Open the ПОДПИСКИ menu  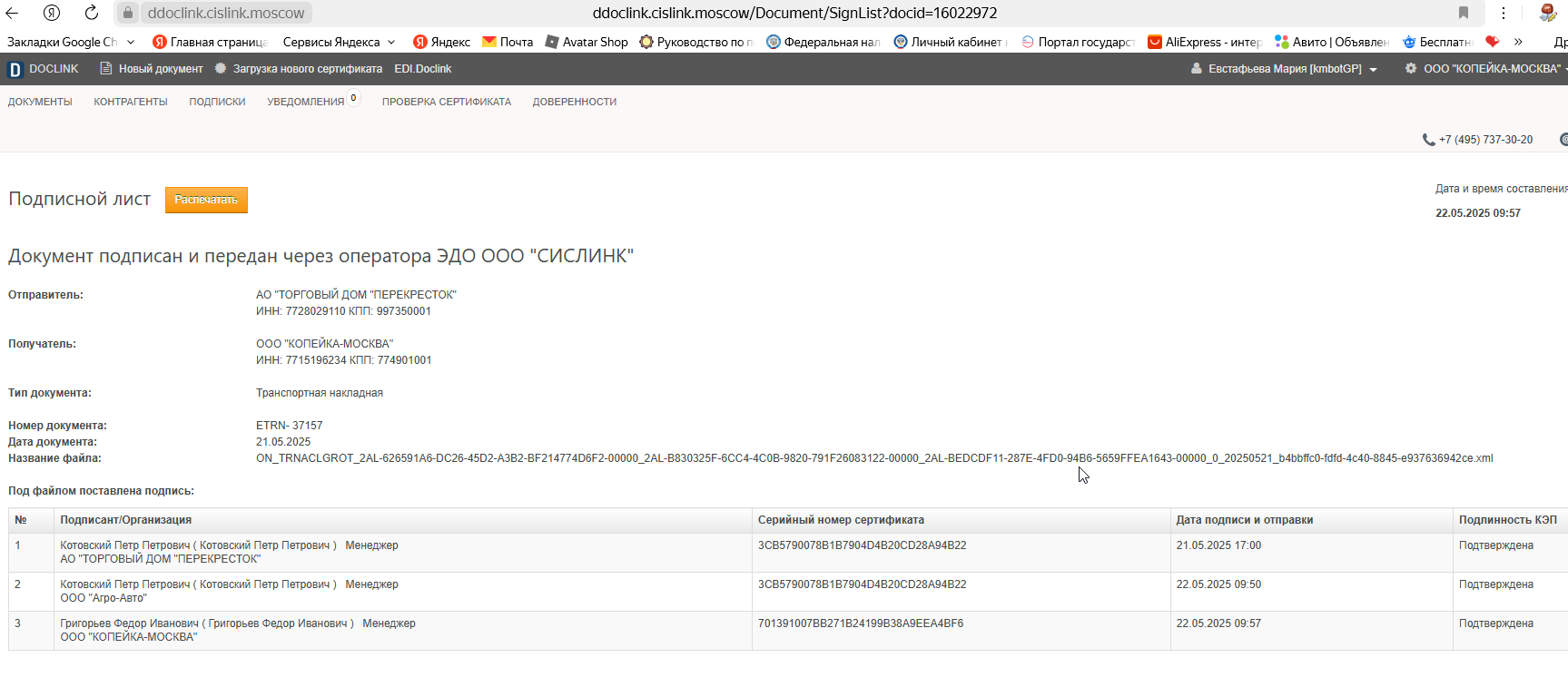[x=217, y=102]
